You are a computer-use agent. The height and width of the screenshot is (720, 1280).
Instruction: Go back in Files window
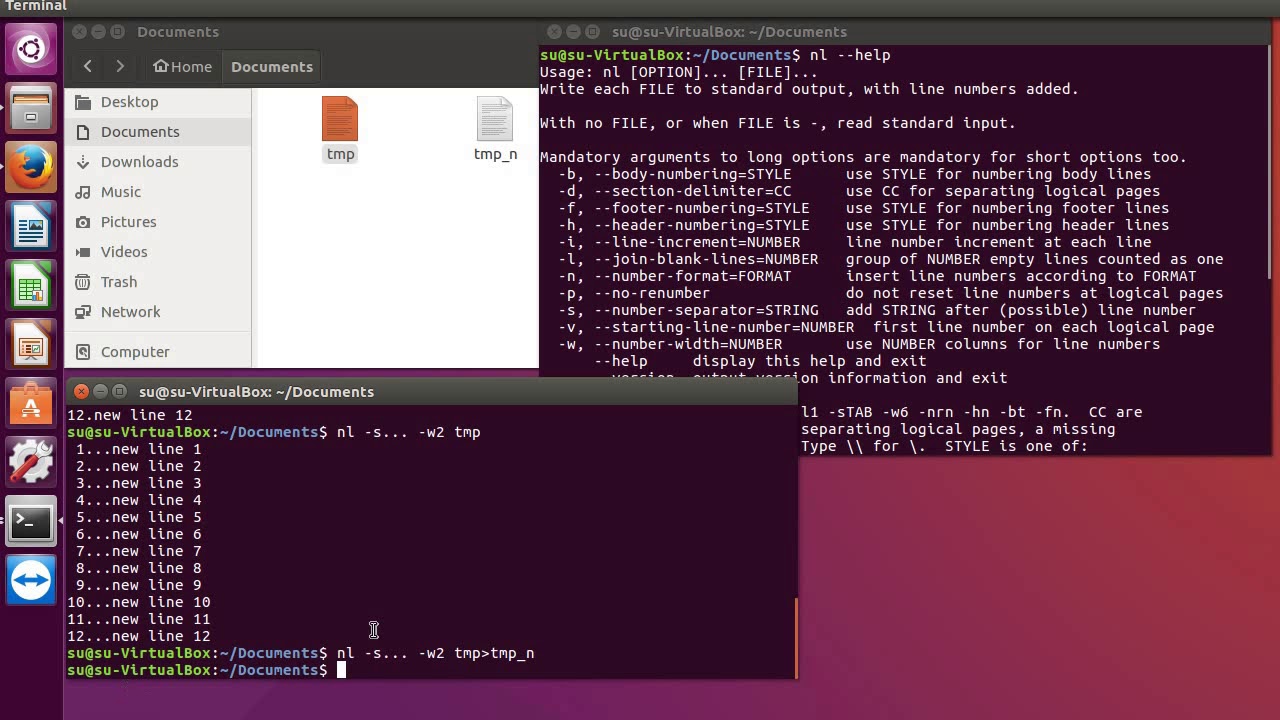click(x=88, y=66)
